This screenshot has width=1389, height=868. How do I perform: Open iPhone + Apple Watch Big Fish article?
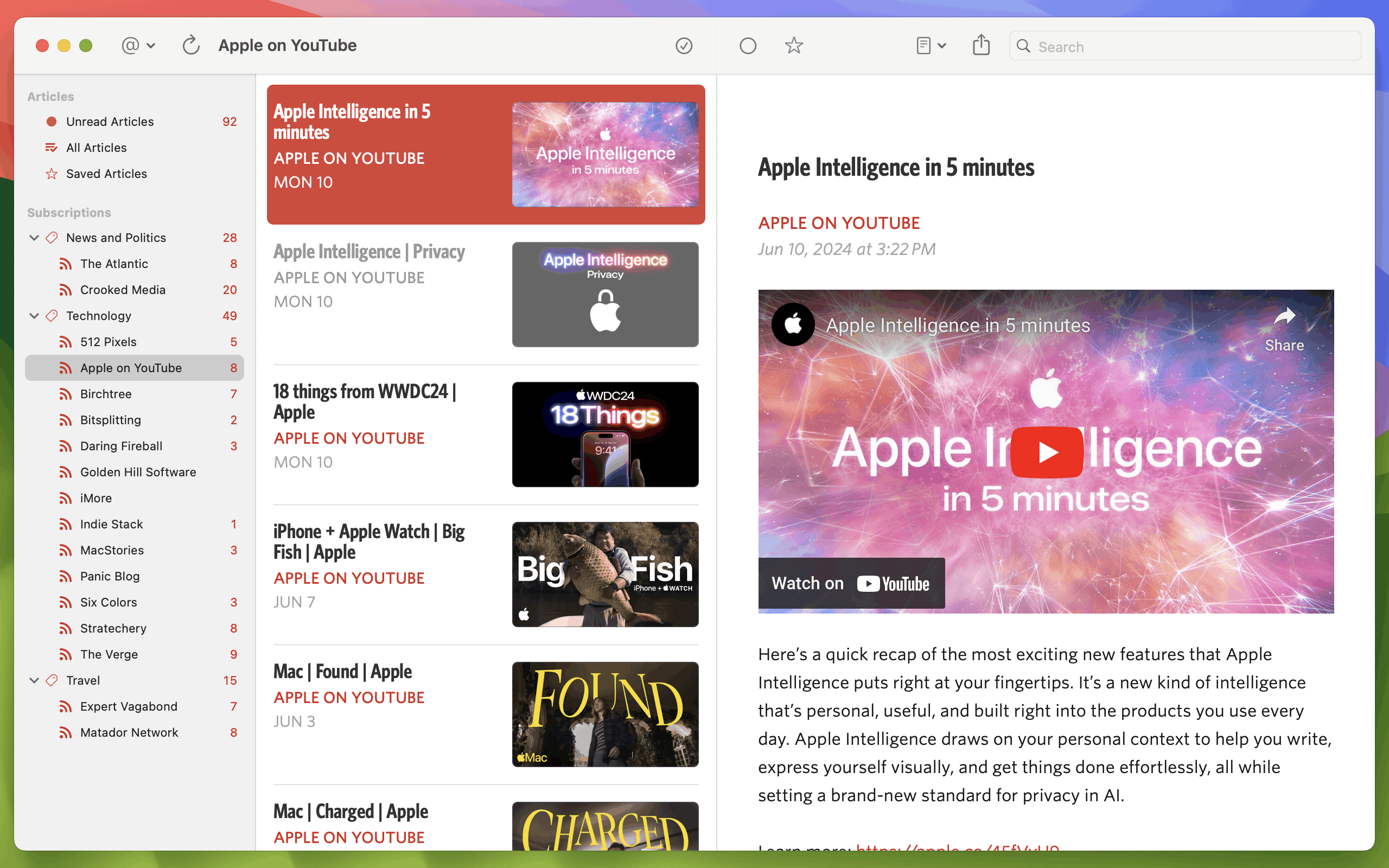pos(486,575)
